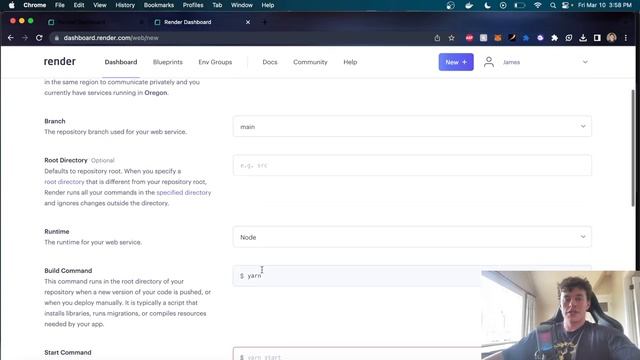Click the Do Not Disturb moon icon
Screen dimensions: 640x360
point(487,5)
